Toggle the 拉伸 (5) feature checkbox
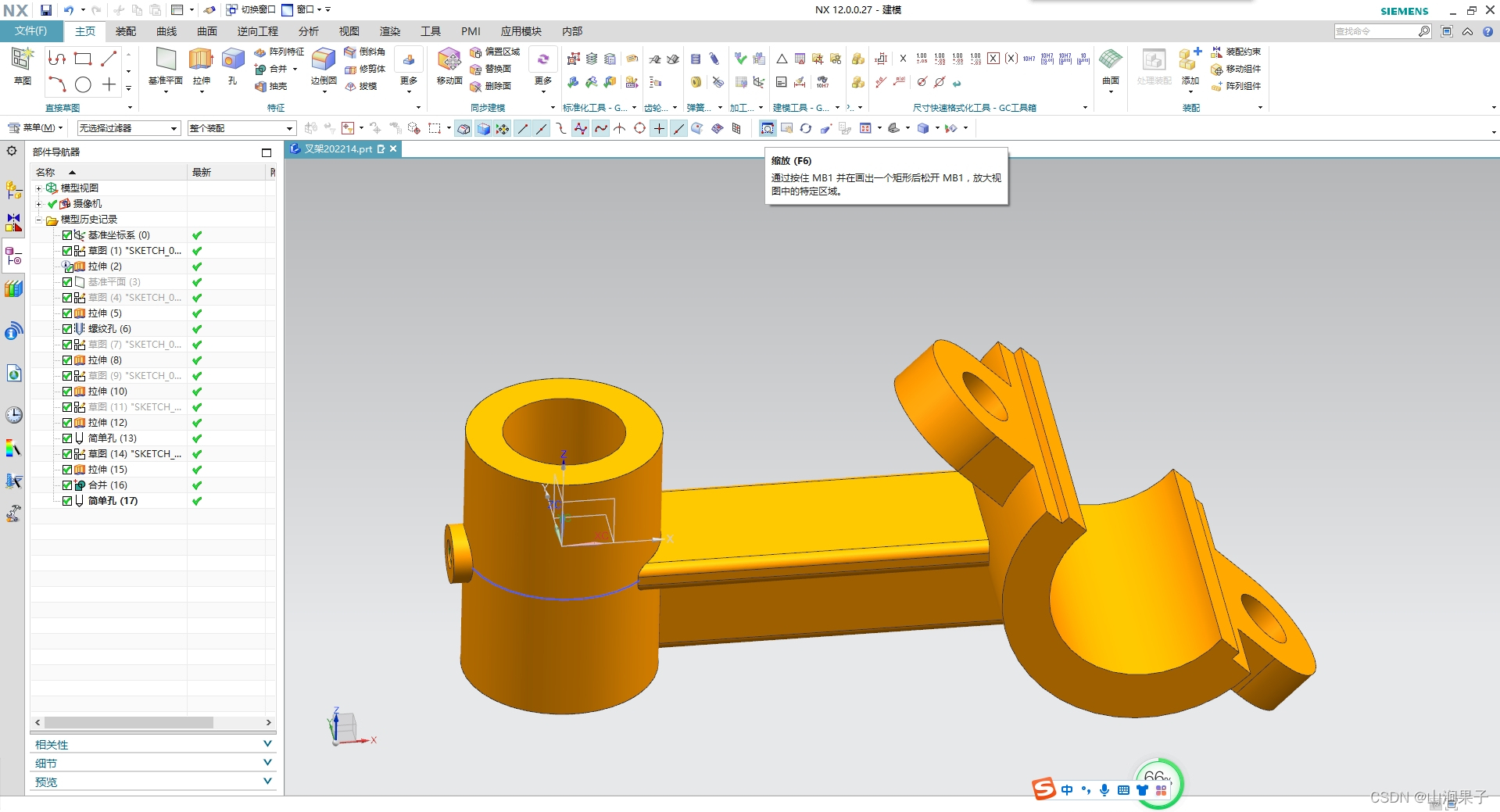Image resolution: width=1500 pixels, height=812 pixels. [67, 313]
